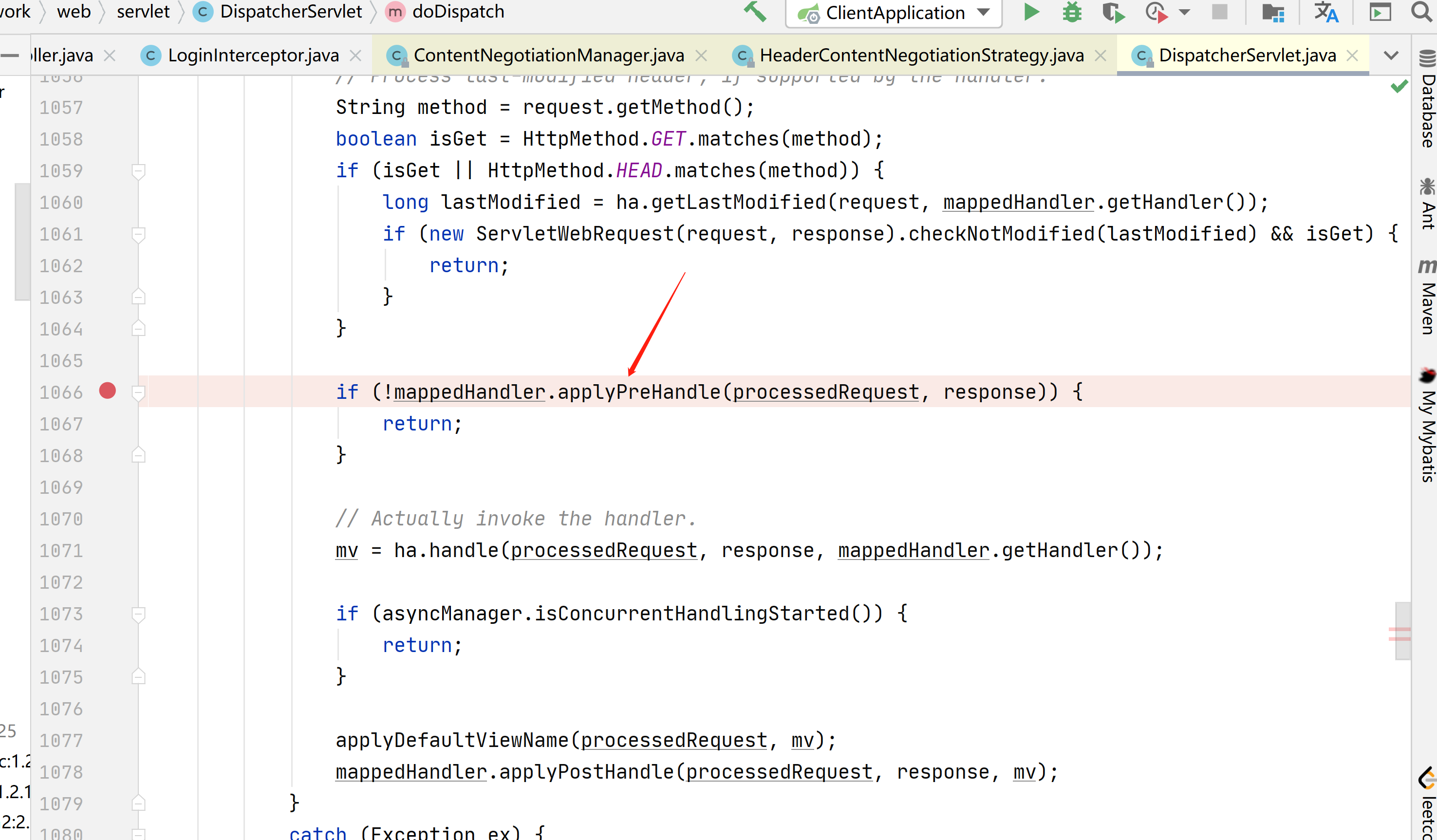Image resolution: width=1437 pixels, height=840 pixels.
Task: Click DispatcherServlet in the breadcrumb bar
Action: click(x=290, y=11)
